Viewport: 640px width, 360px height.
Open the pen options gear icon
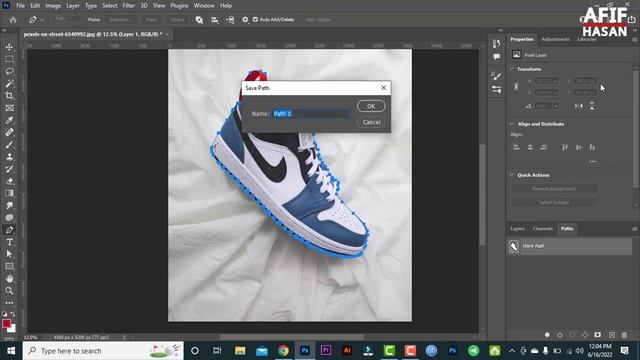245,20
